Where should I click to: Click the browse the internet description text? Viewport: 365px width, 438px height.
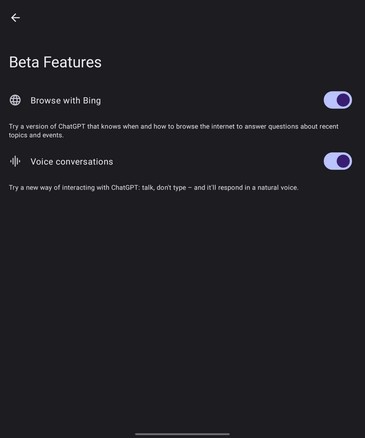click(x=174, y=131)
